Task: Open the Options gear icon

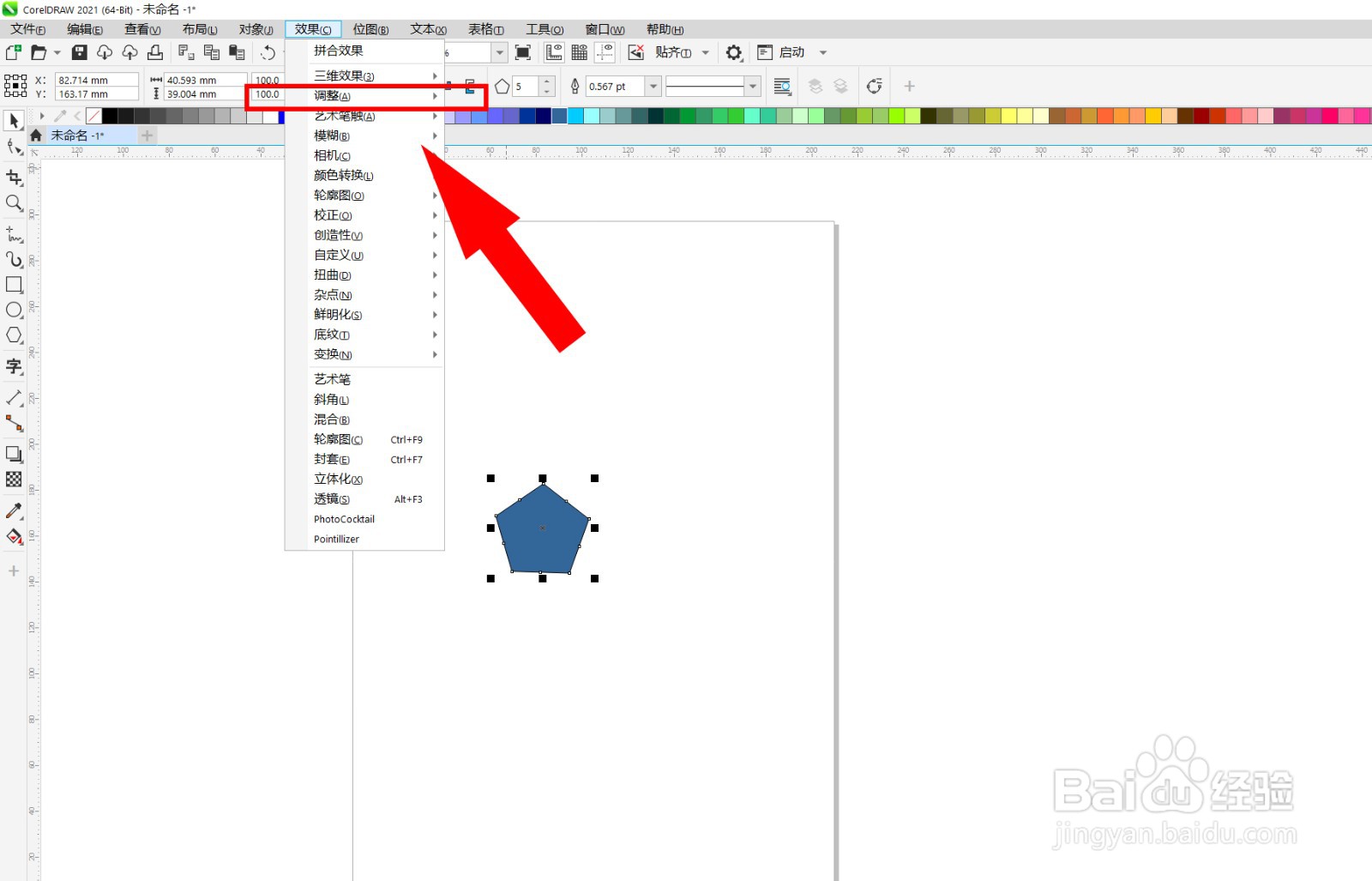Action: [x=733, y=52]
